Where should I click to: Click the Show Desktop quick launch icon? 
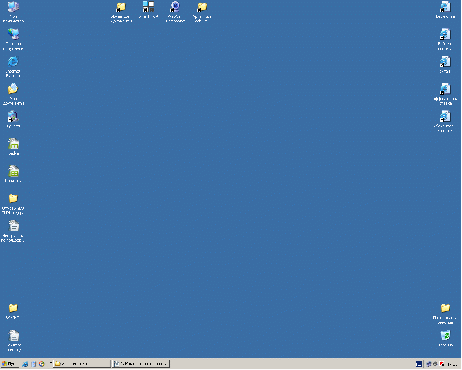(x=33, y=364)
